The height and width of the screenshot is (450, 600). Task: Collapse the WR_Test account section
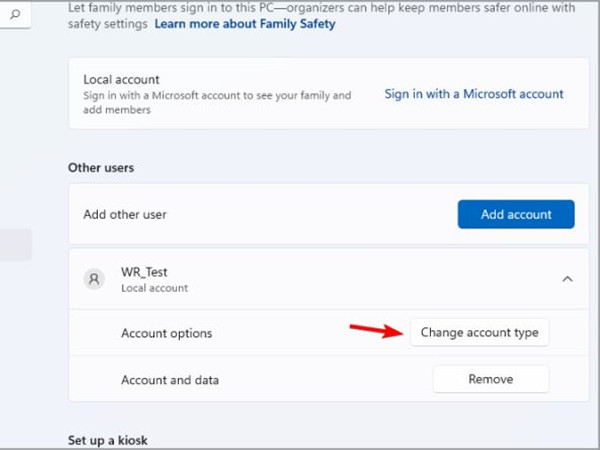point(567,279)
